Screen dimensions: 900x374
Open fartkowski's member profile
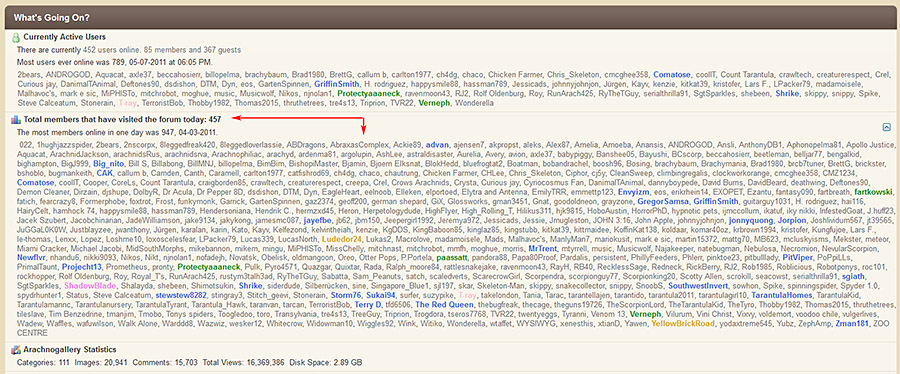tap(873, 192)
